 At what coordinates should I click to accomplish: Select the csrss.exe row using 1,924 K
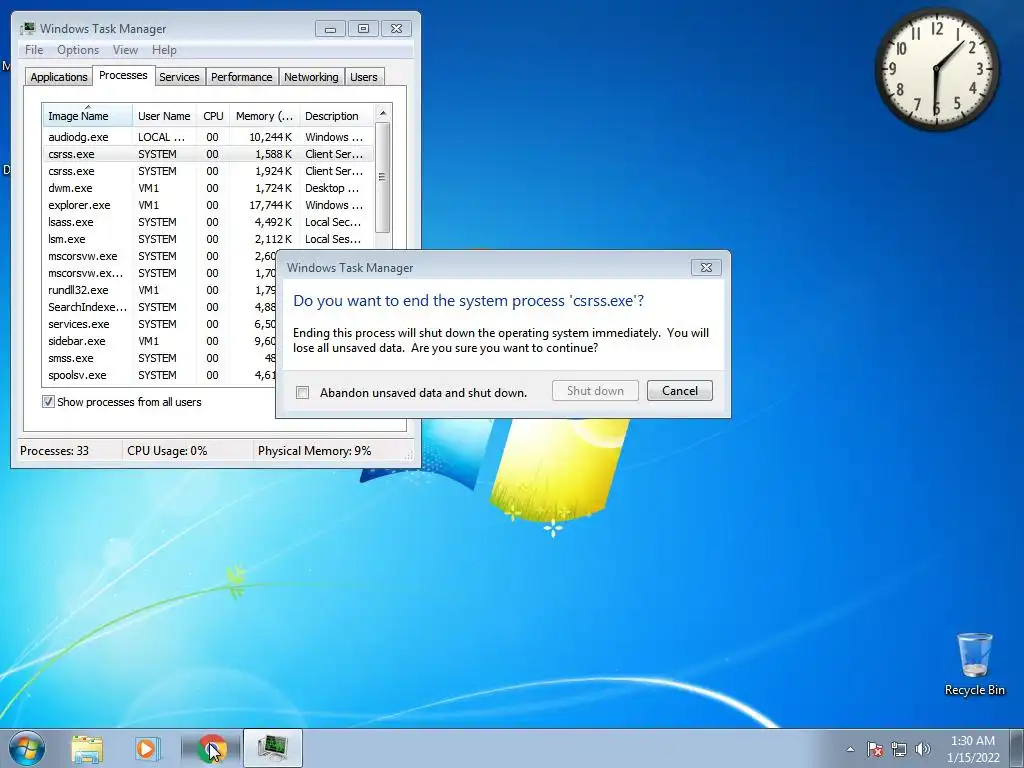click(208, 171)
